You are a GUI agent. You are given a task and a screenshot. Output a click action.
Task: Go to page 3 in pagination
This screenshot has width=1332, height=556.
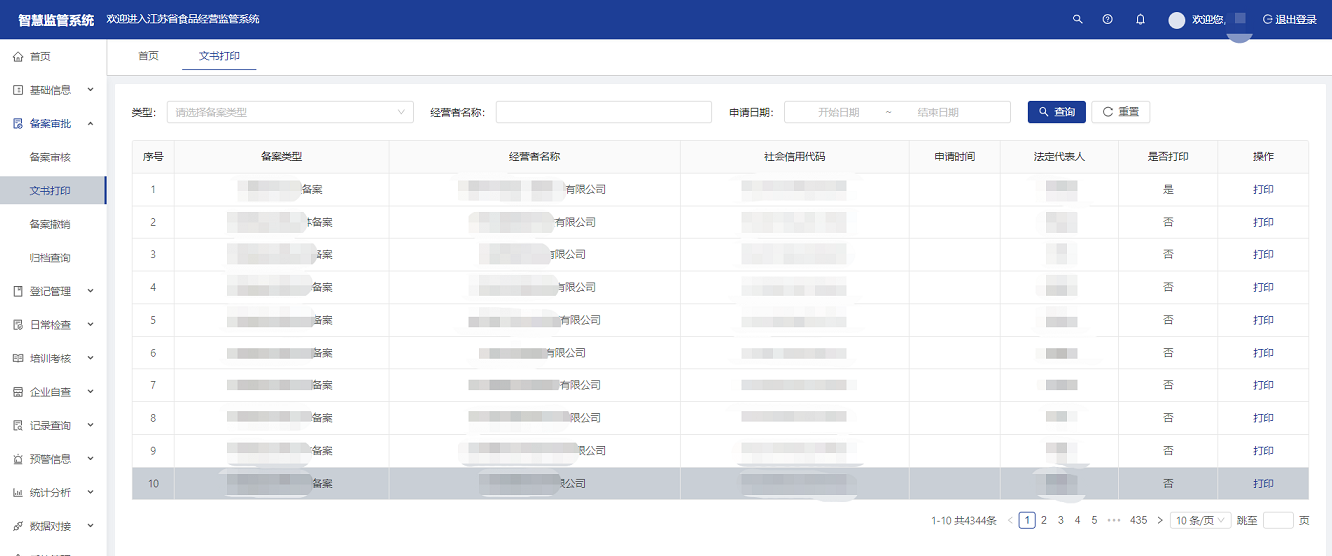pyautogui.click(x=1060, y=520)
